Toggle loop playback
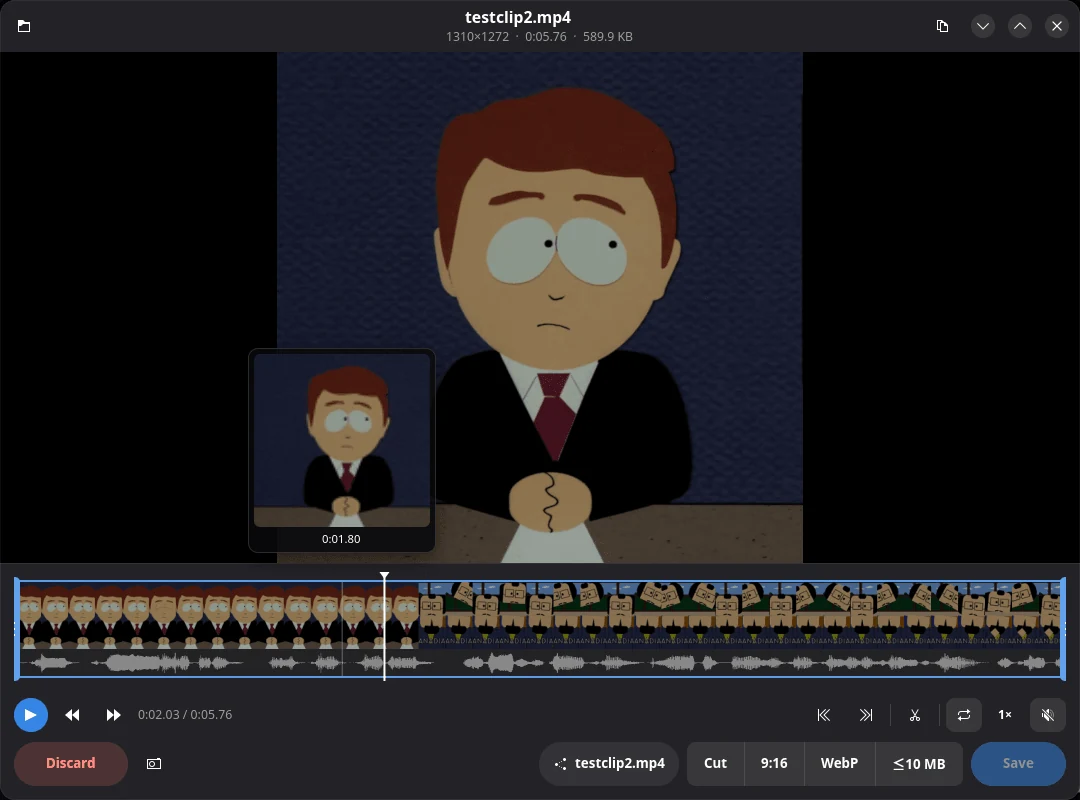This screenshot has width=1080, height=800. click(964, 715)
